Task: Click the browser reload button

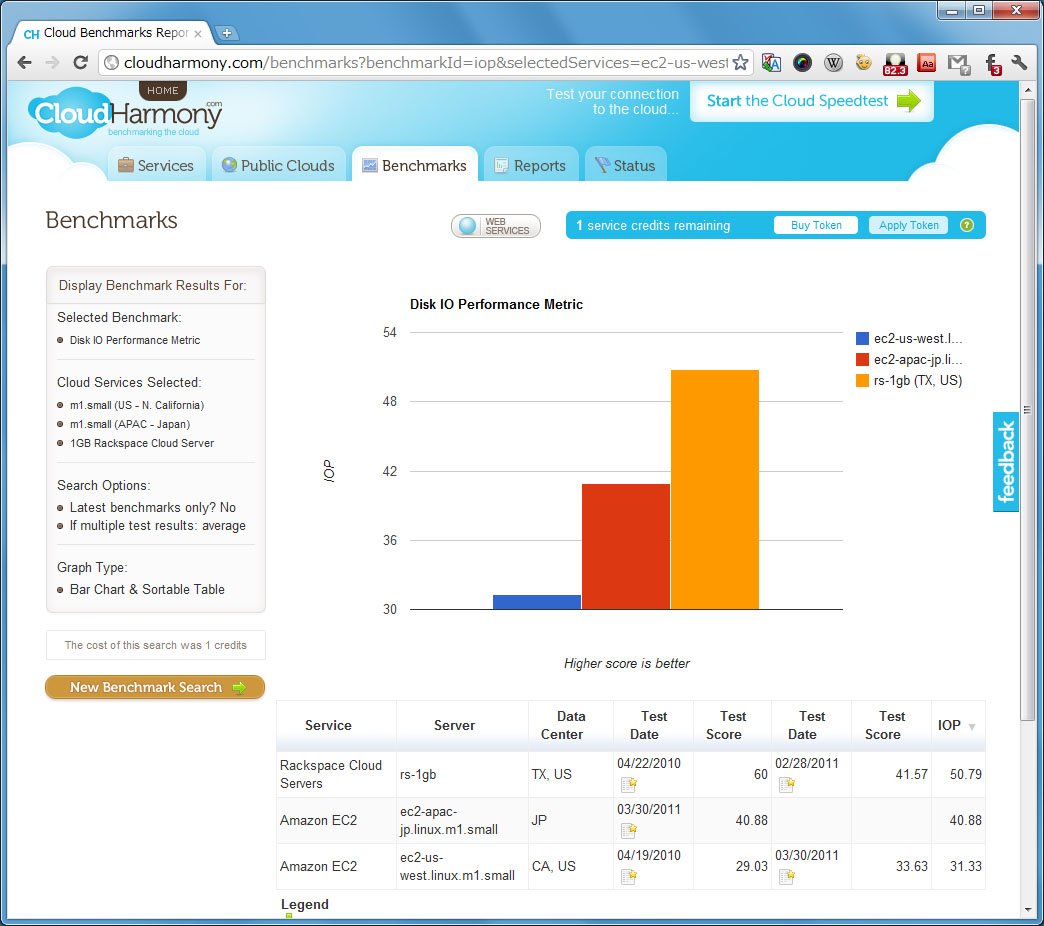Action: (81, 63)
